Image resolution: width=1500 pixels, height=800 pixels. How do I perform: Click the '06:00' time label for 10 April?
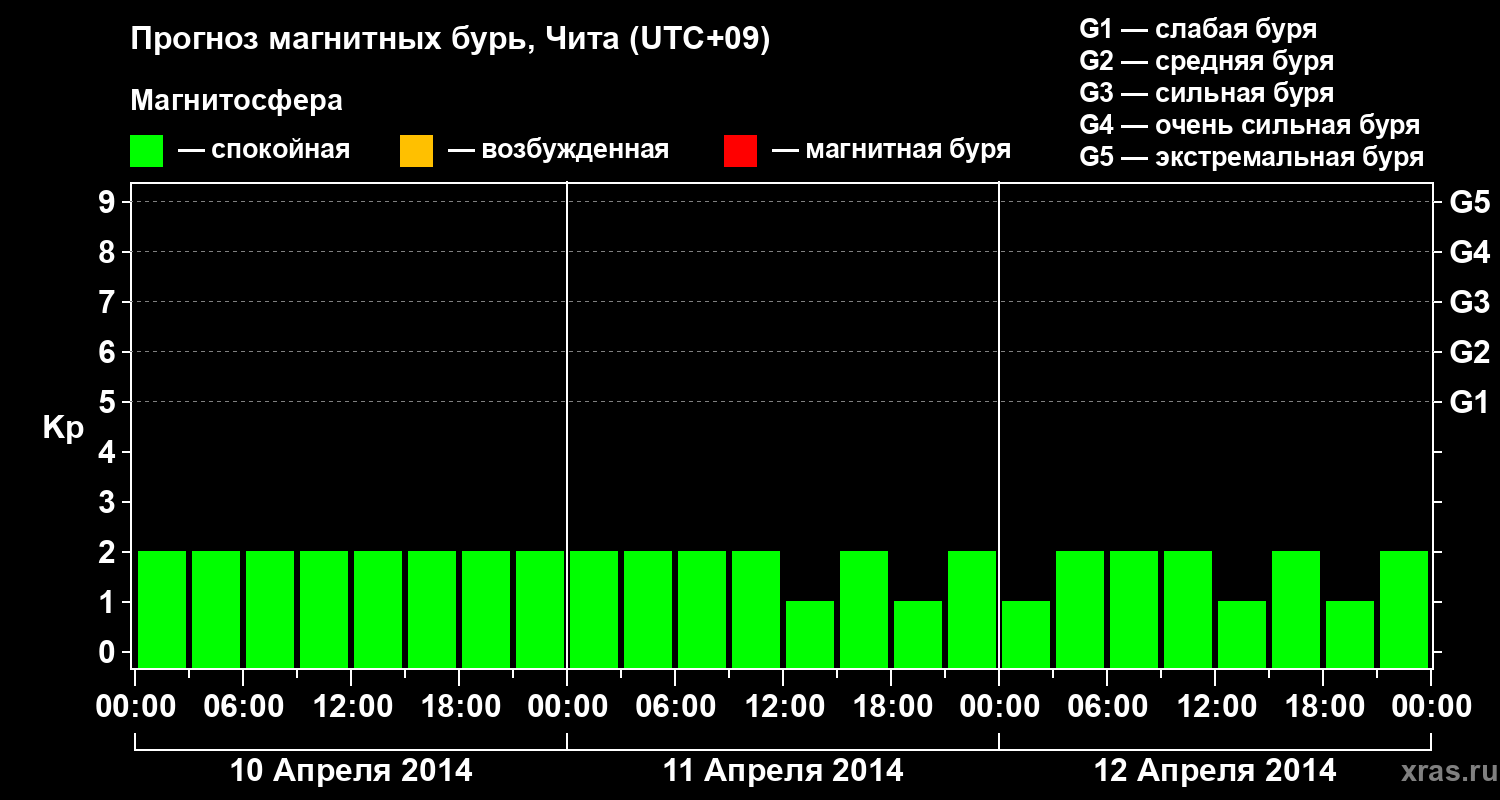pyautogui.click(x=244, y=707)
